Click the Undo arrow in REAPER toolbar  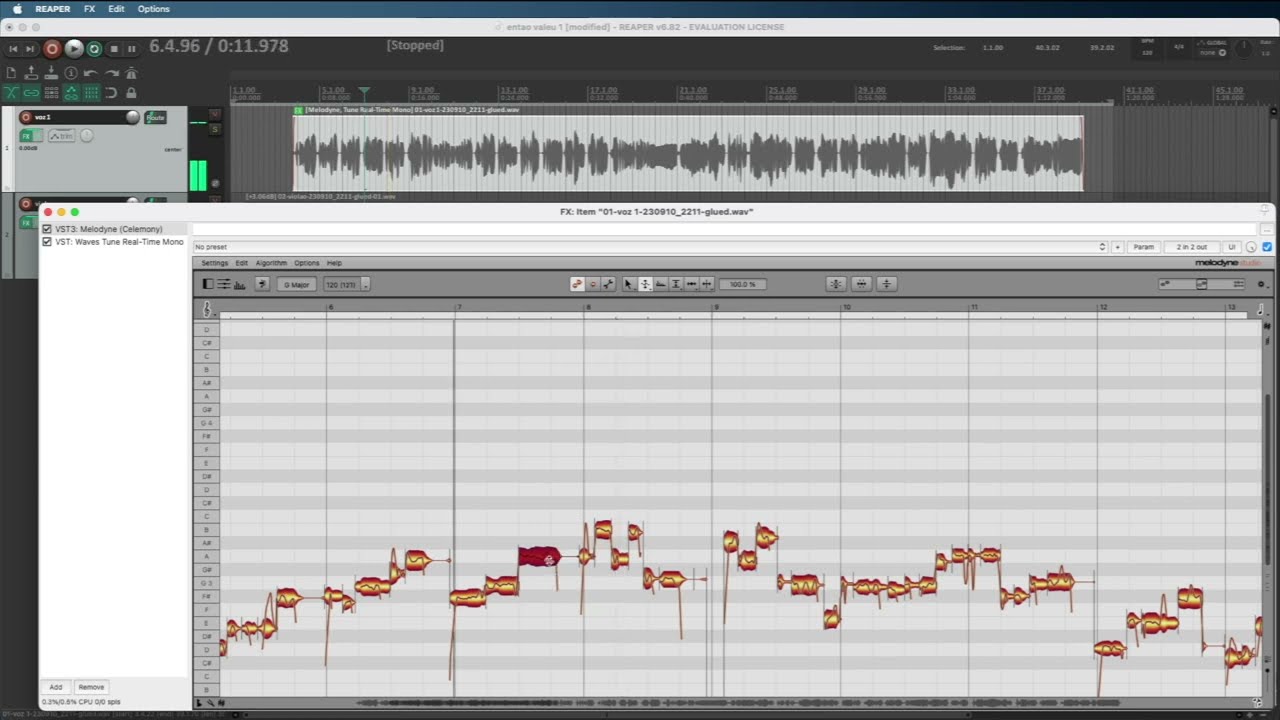[x=90, y=73]
